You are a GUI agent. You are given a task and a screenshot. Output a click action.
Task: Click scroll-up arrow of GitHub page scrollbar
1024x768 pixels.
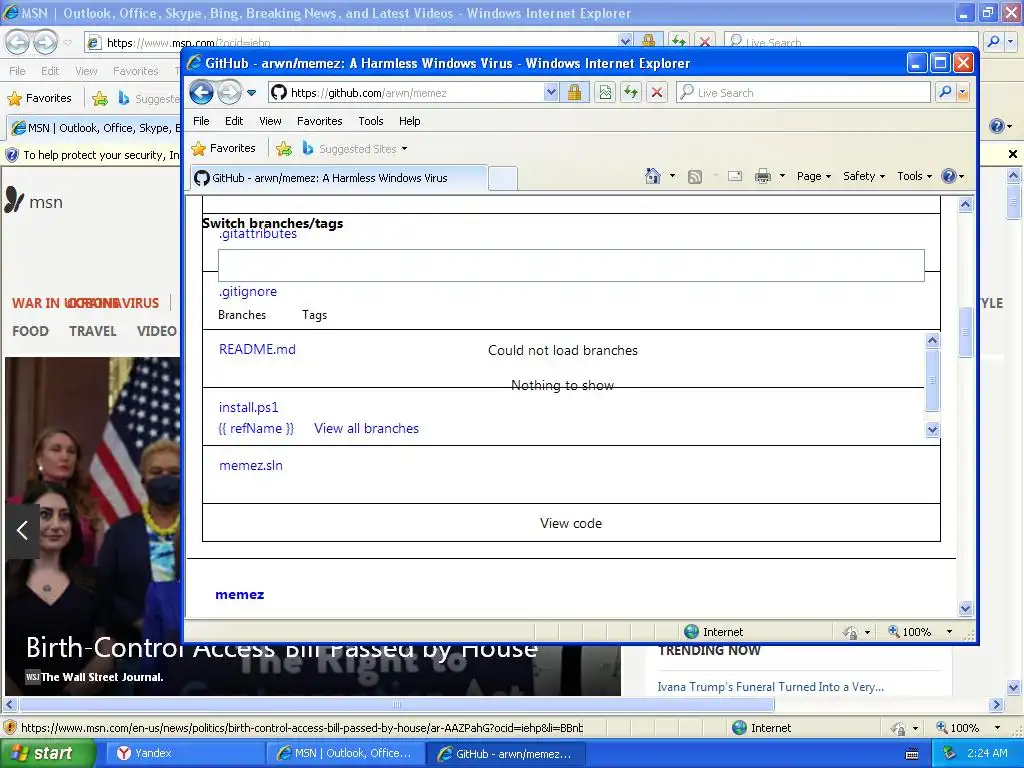coord(966,204)
